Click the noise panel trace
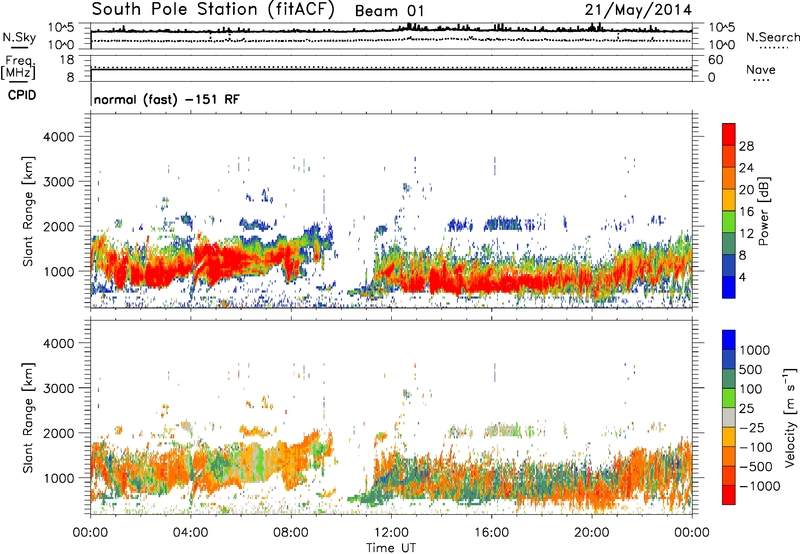This screenshot has width=800, height=554. 391,32
